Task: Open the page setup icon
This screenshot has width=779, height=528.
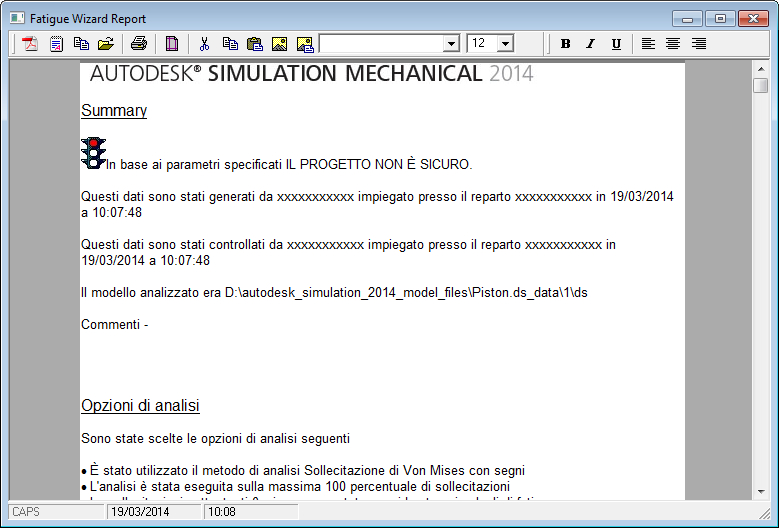Action: point(171,44)
